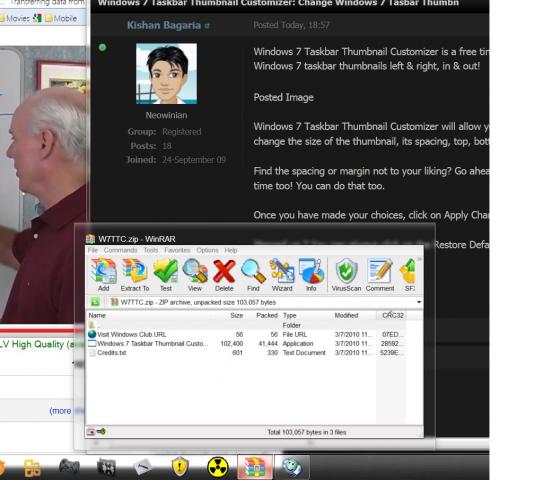Run Test on the archive
552x480 pixels.
[166, 275]
